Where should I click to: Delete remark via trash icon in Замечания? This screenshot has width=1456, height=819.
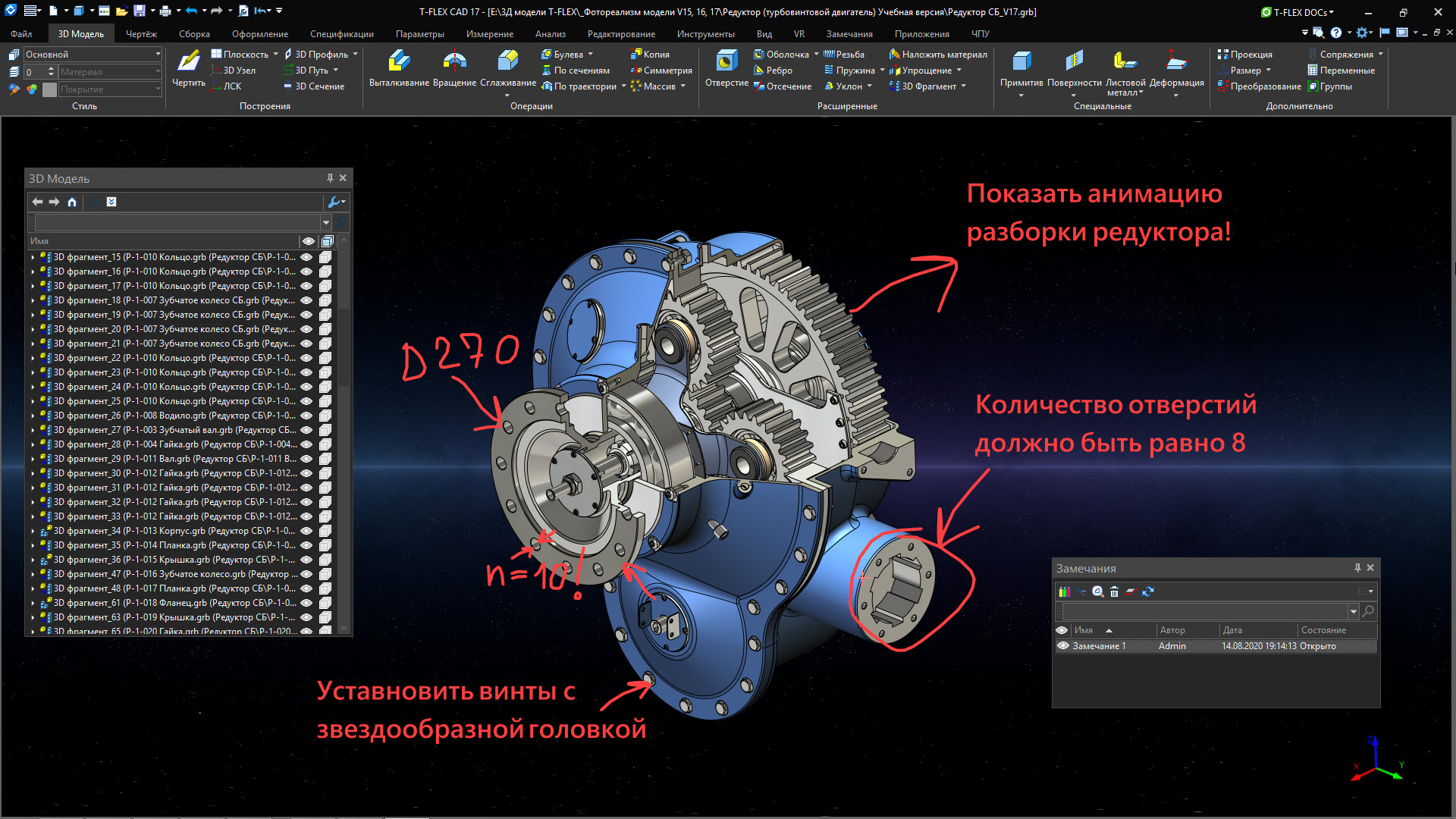coord(1114,591)
